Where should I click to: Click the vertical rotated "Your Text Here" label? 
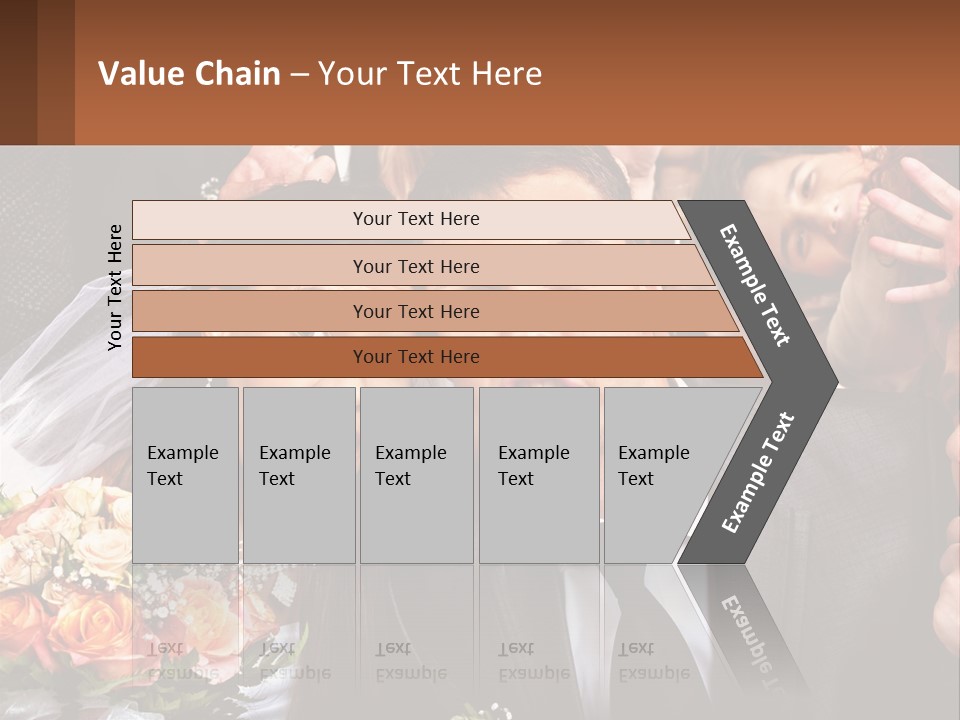(x=115, y=288)
